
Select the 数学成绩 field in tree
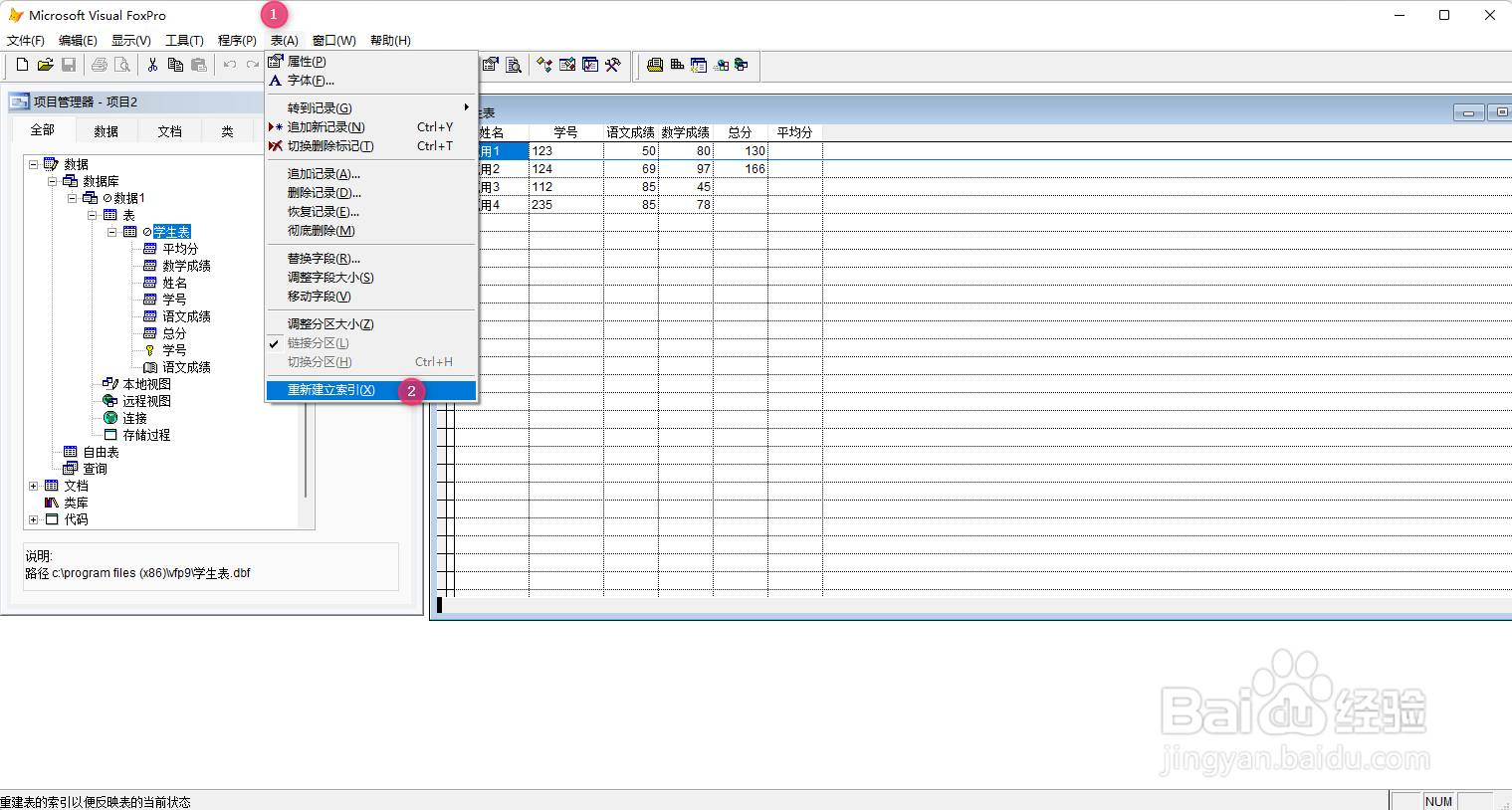(x=186, y=266)
